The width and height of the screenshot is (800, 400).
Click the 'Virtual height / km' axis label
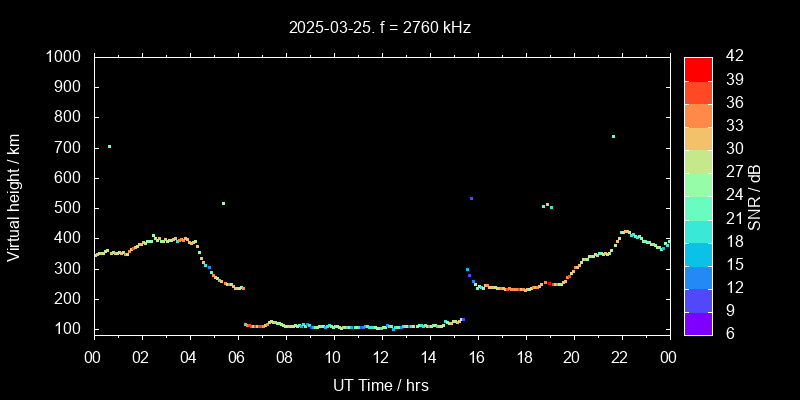tap(14, 196)
